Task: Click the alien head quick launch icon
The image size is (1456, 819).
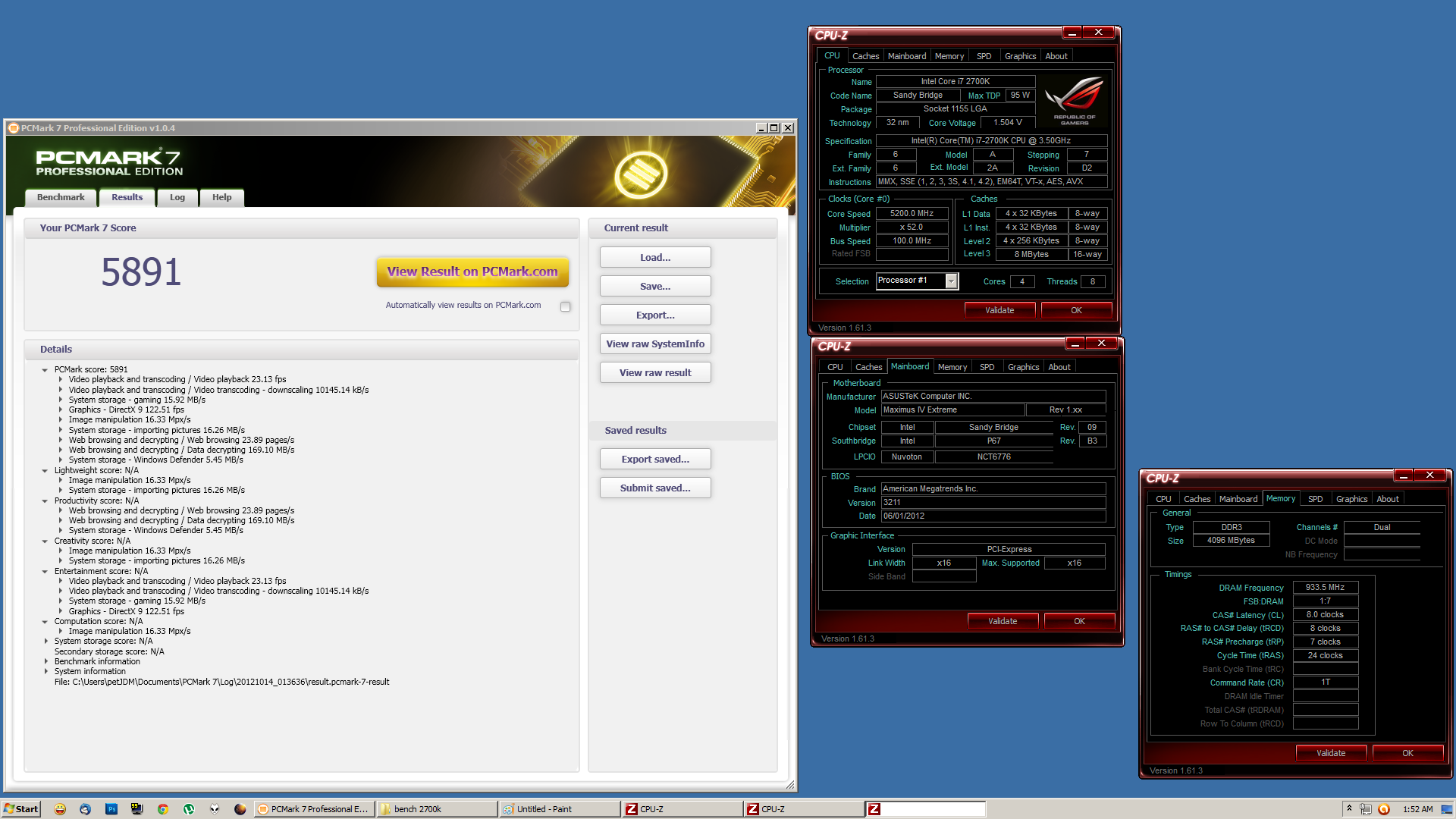Action: click(215, 809)
